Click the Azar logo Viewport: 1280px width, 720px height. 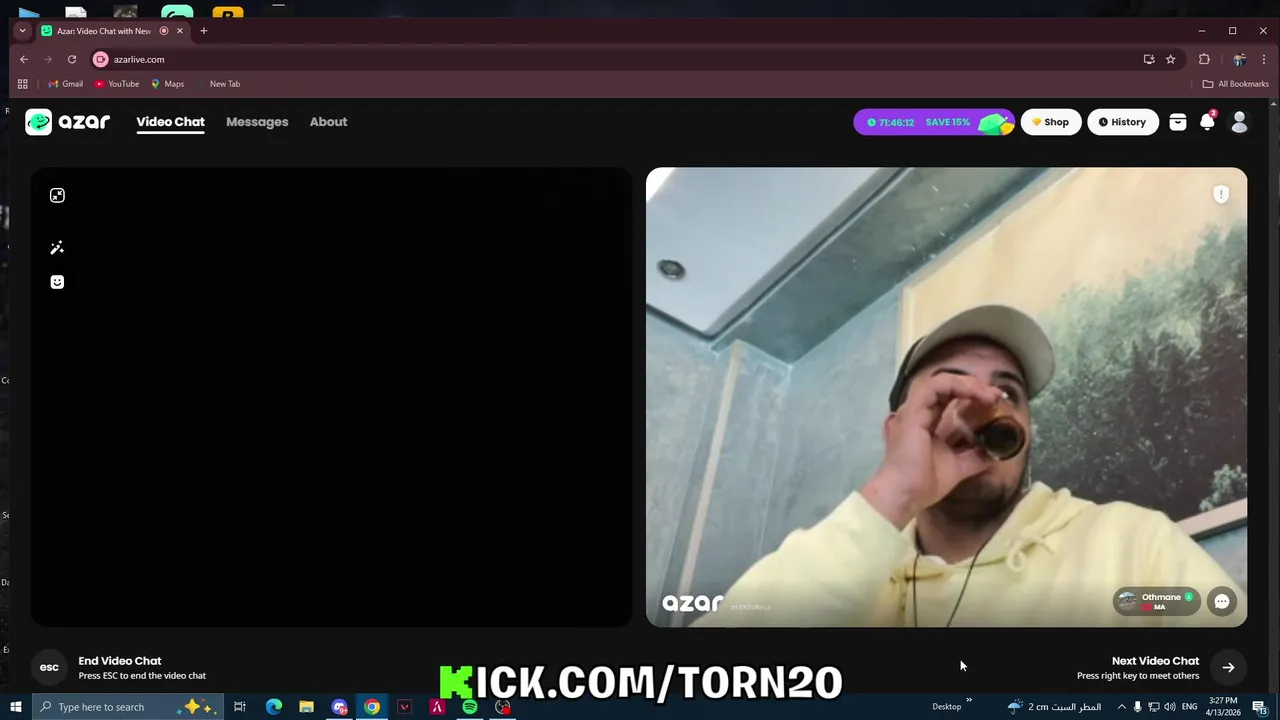(68, 122)
